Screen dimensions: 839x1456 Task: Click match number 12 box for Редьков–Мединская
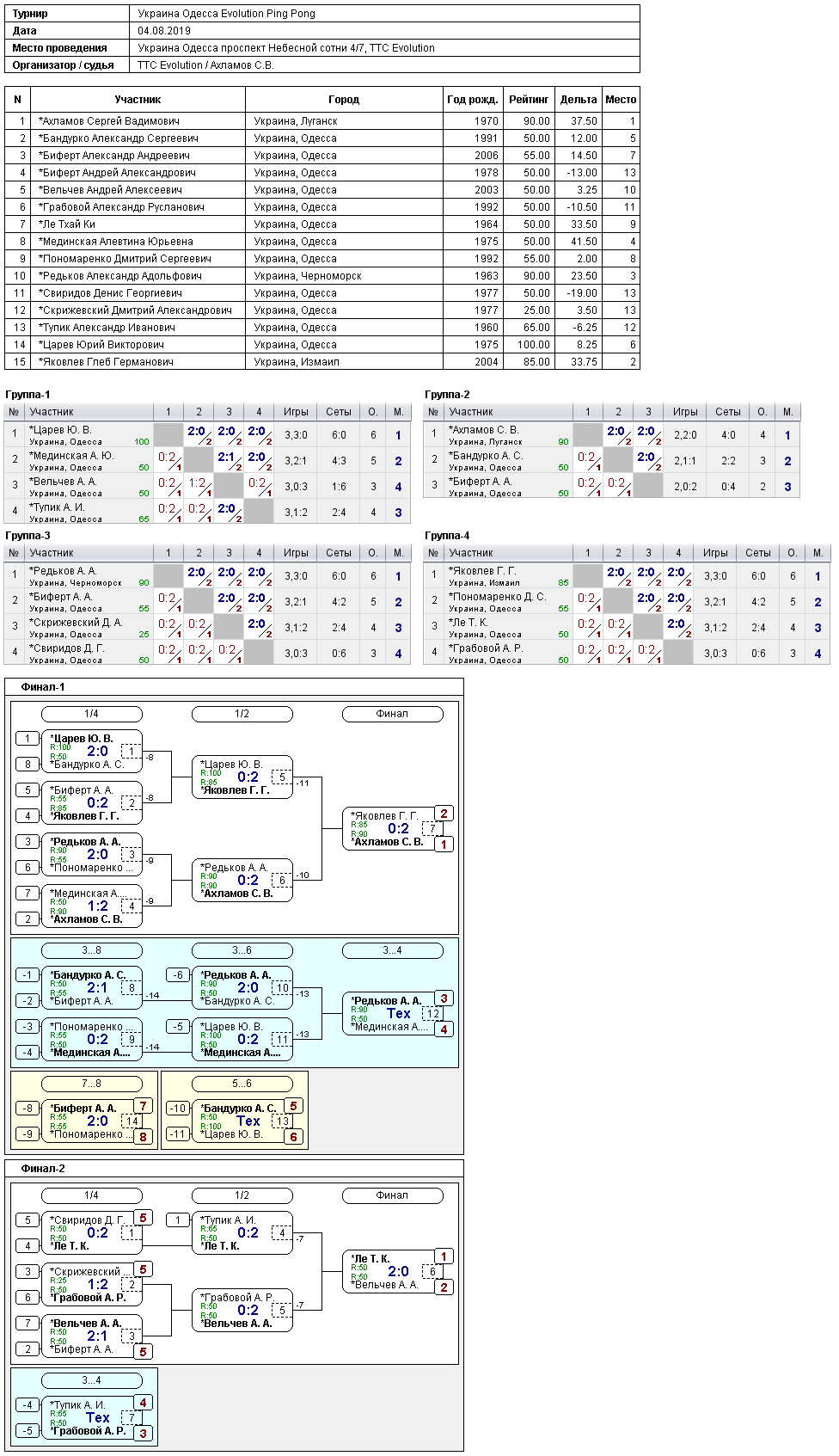point(432,1014)
